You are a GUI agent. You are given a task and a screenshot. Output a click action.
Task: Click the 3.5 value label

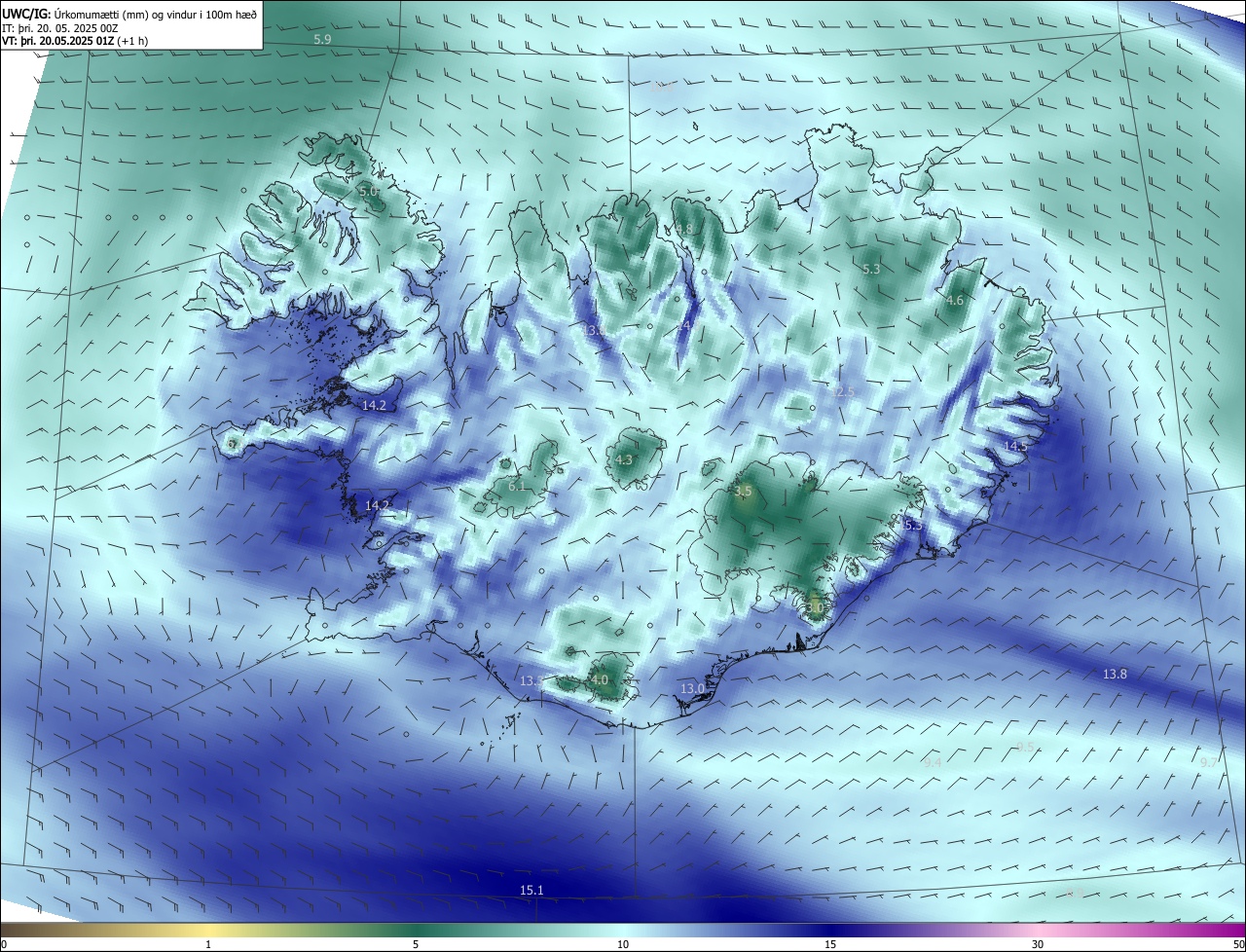744,491
